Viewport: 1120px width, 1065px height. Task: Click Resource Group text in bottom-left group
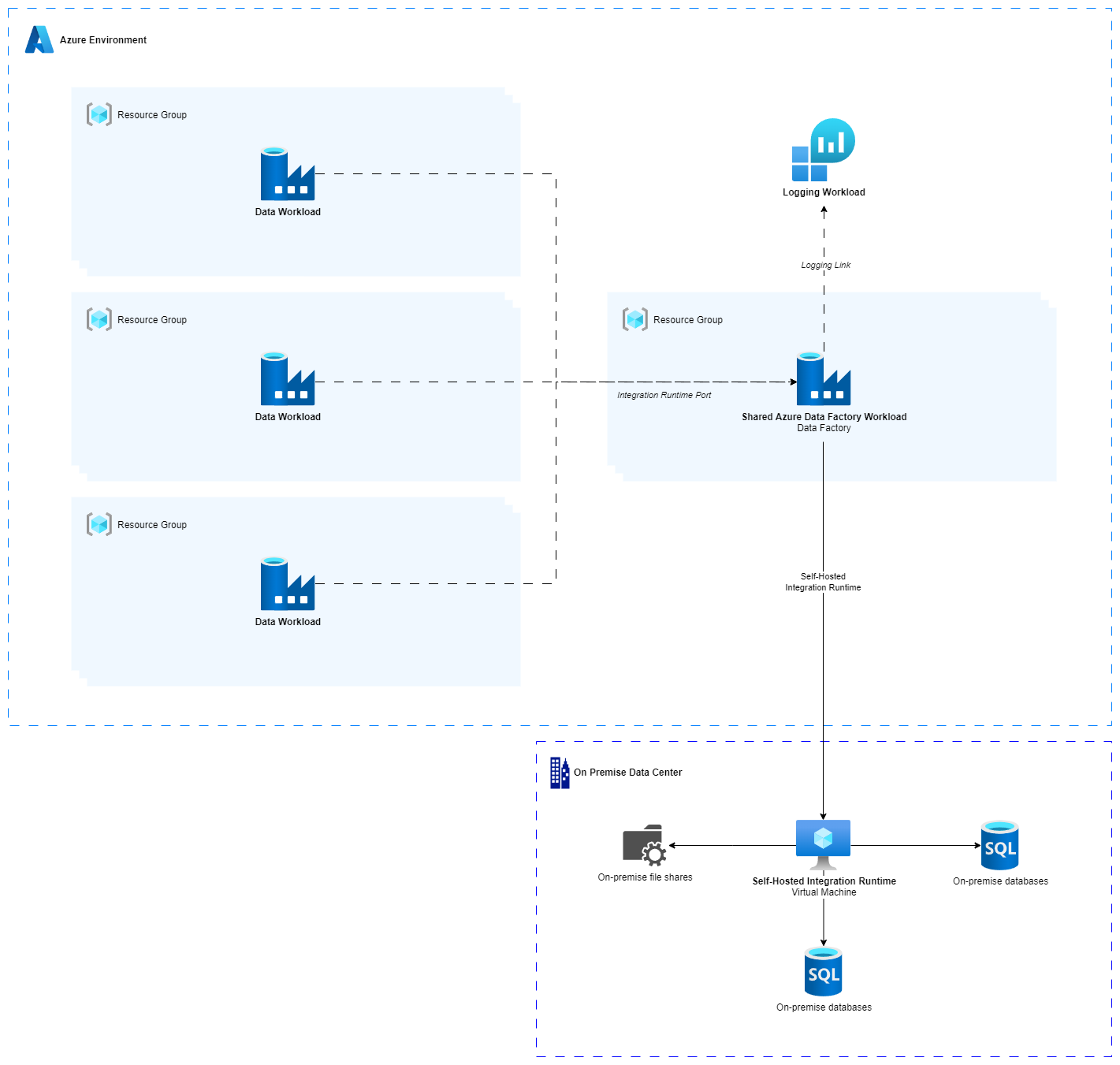(x=152, y=525)
